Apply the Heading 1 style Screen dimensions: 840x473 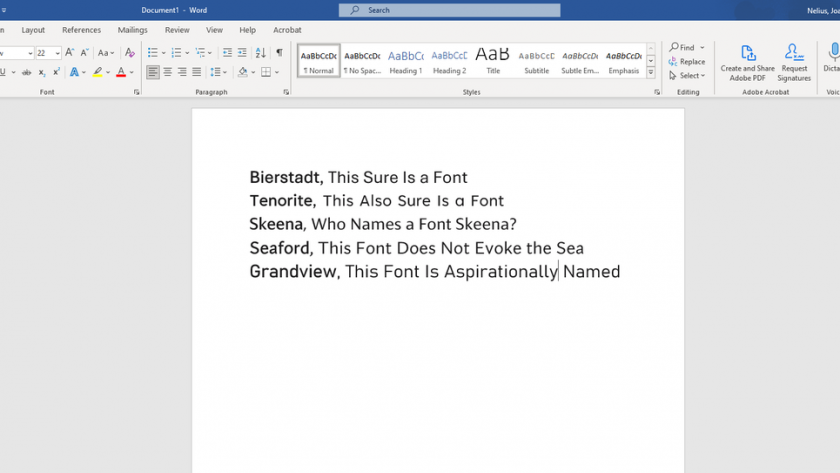click(x=406, y=60)
